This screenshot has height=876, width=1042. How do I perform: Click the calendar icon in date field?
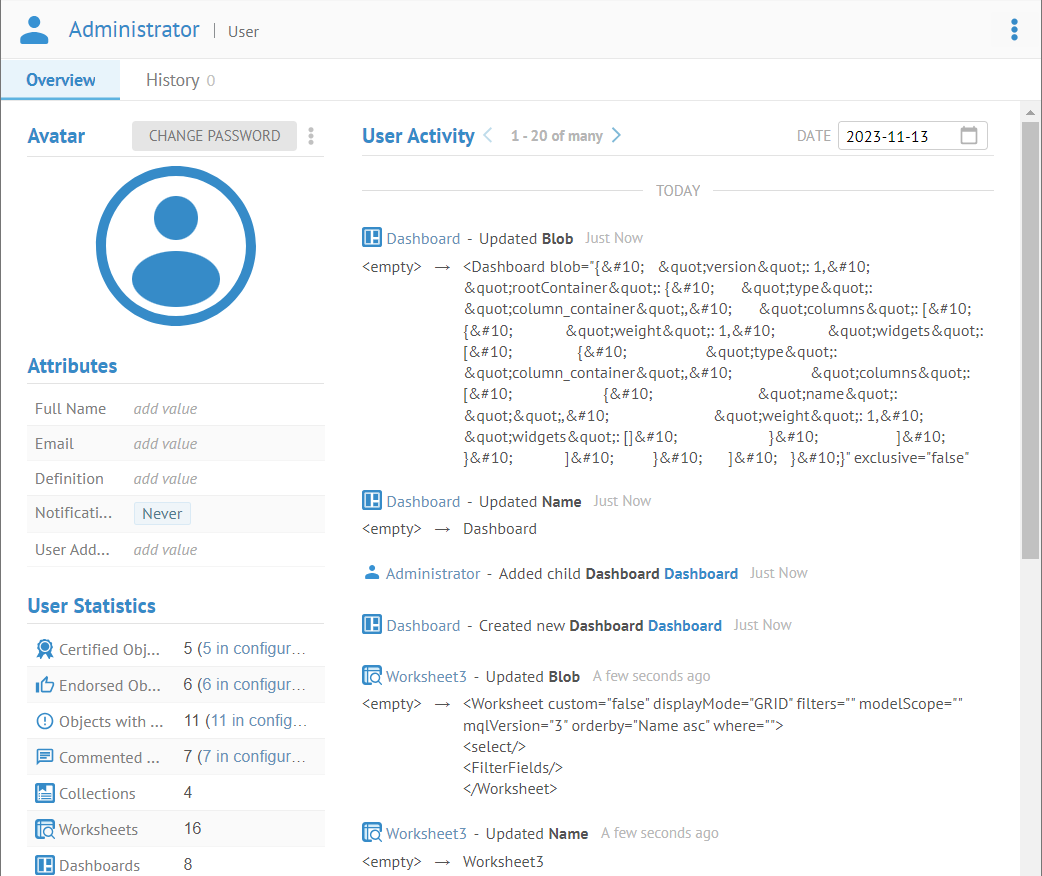[x=968, y=136]
